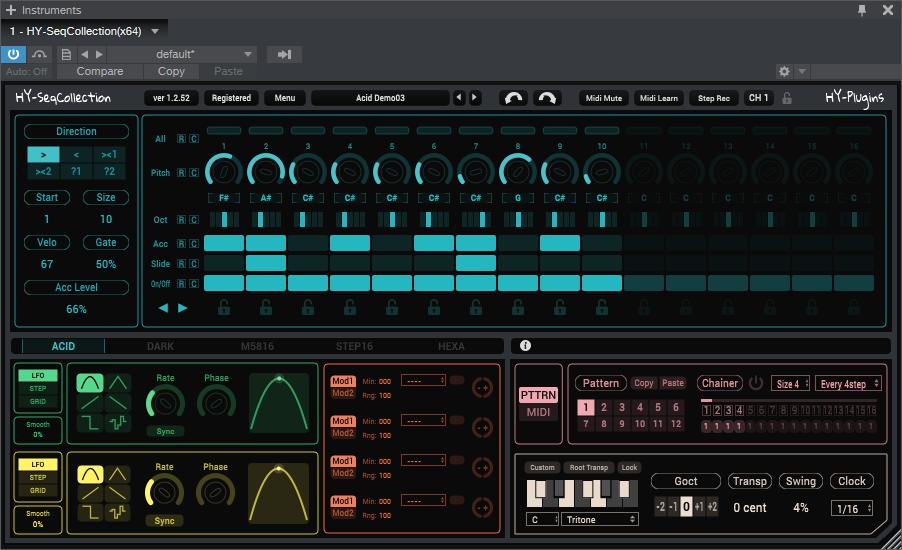Screen dimensions: 902x550
Task: Click the pattern Copy button
Action: coord(644,383)
